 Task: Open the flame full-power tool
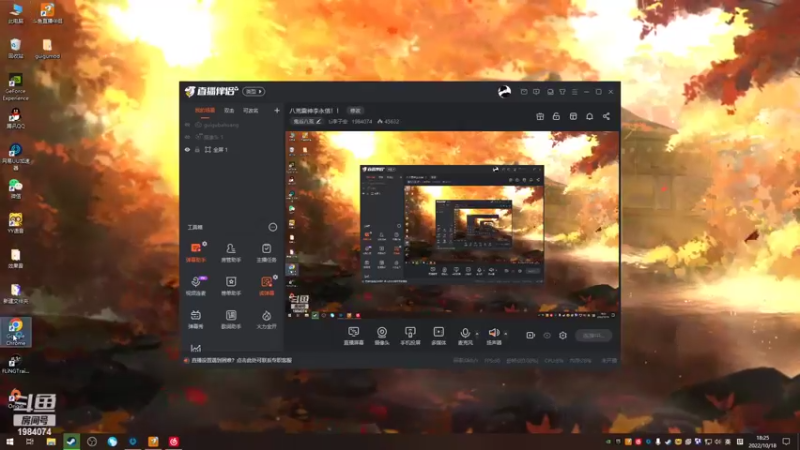tap(266, 319)
